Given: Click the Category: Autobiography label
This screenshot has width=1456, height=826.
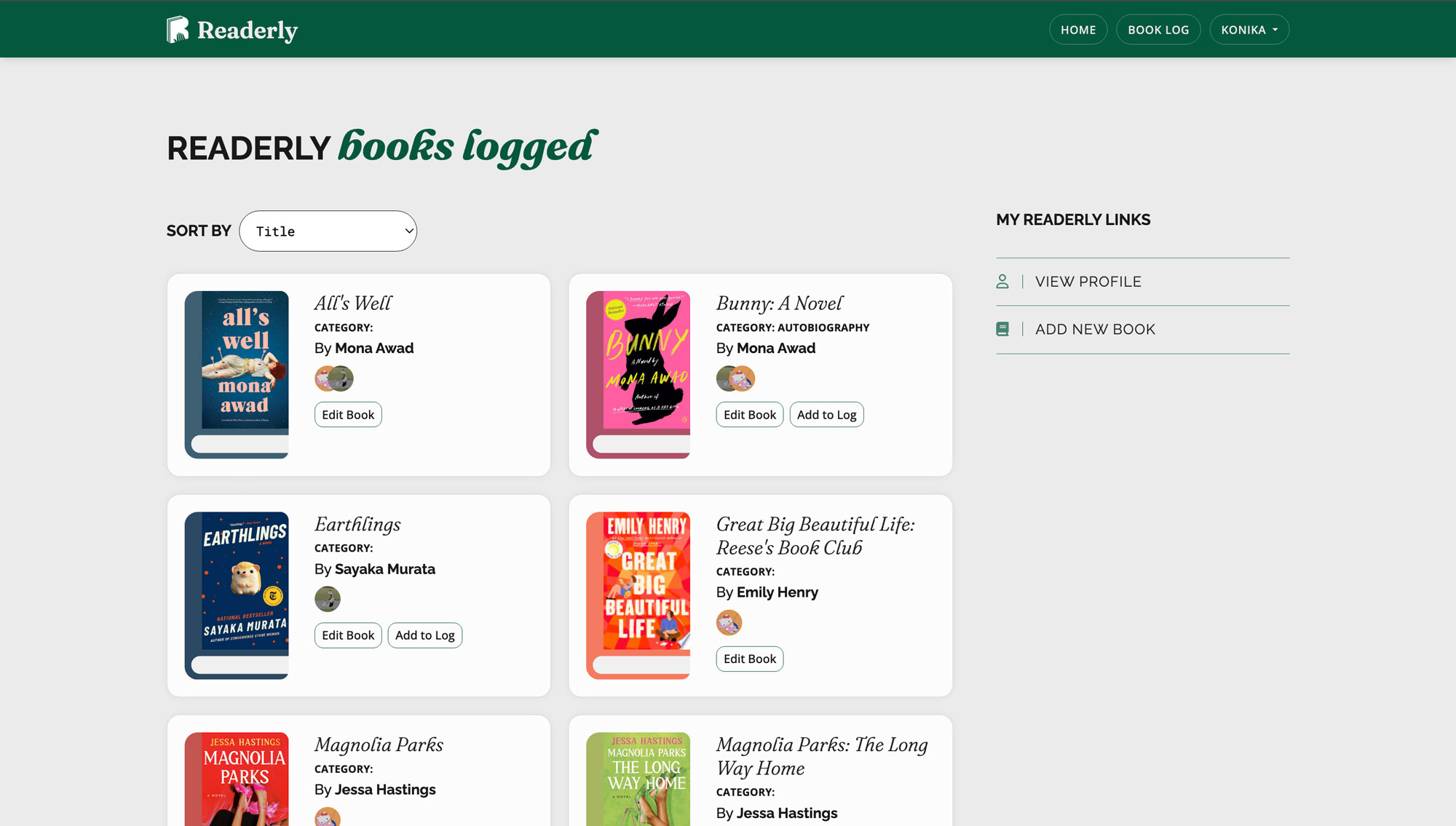Looking at the screenshot, I should (x=793, y=327).
